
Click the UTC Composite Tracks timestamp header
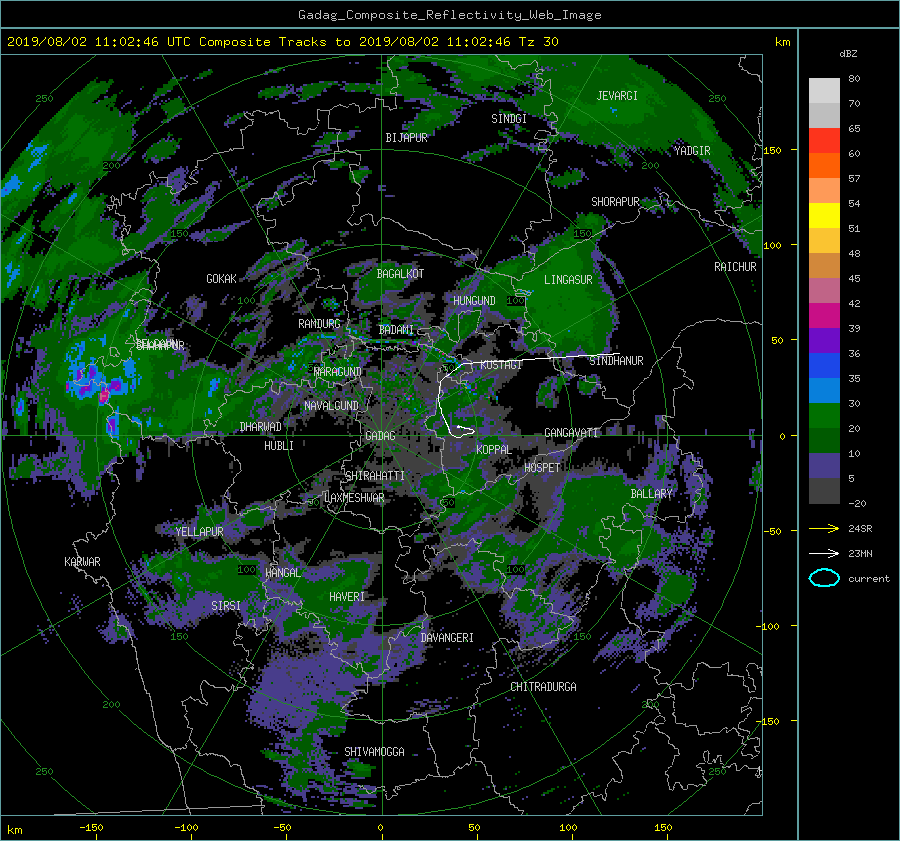282,42
